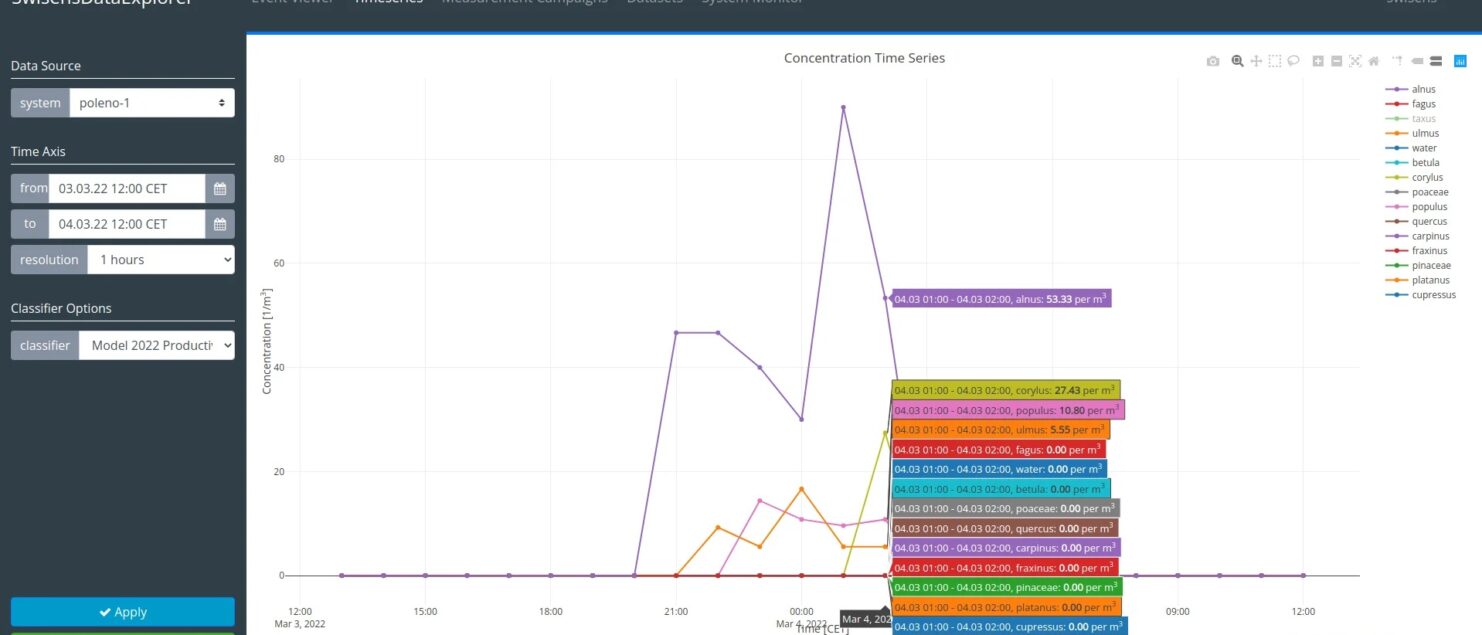The width and height of the screenshot is (1482, 635).
Task: Open the system dropdown showing poleno-1
Action: click(x=152, y=103)
